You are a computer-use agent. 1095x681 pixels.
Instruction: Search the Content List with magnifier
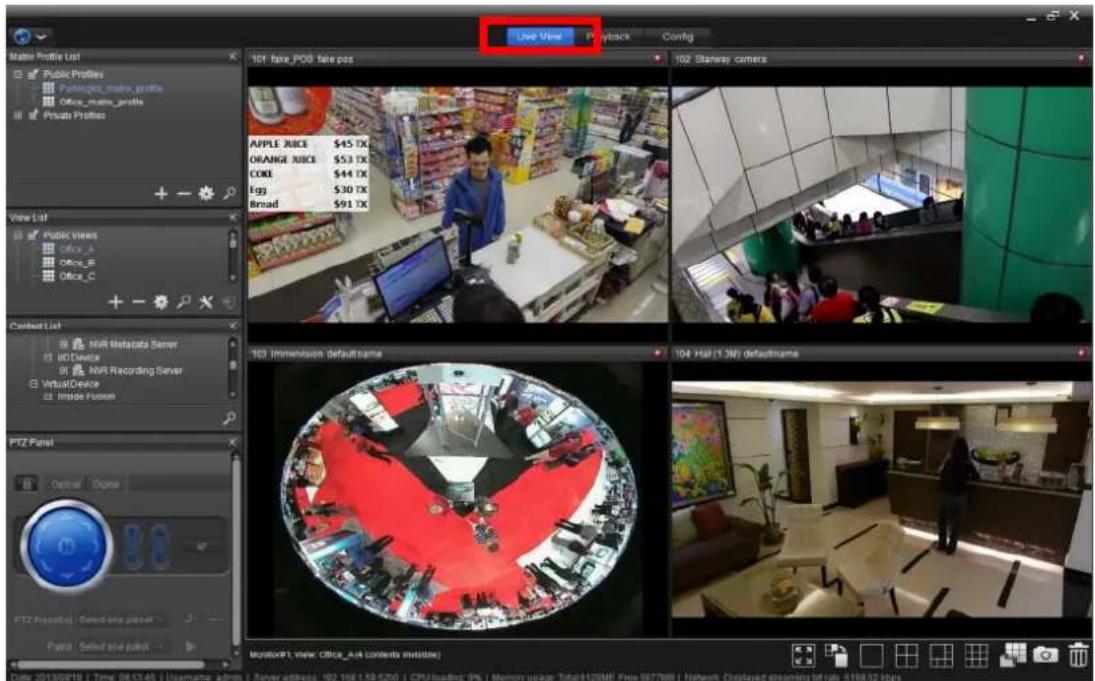[x=229, y=418]
